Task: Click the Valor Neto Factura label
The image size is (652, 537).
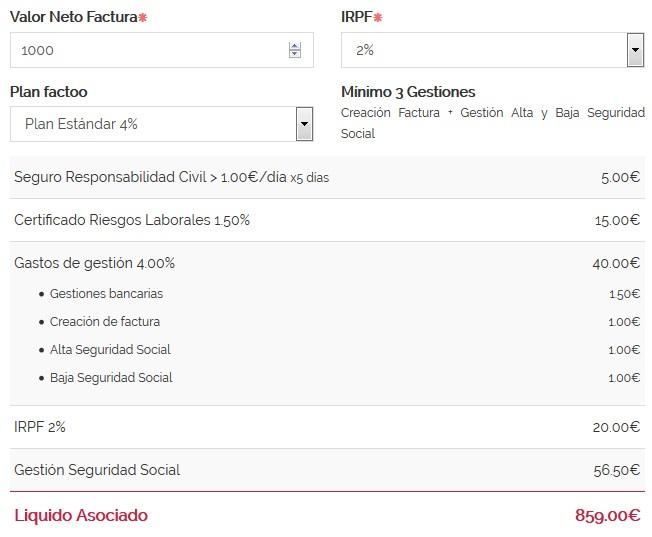Action: coord(73,17)
